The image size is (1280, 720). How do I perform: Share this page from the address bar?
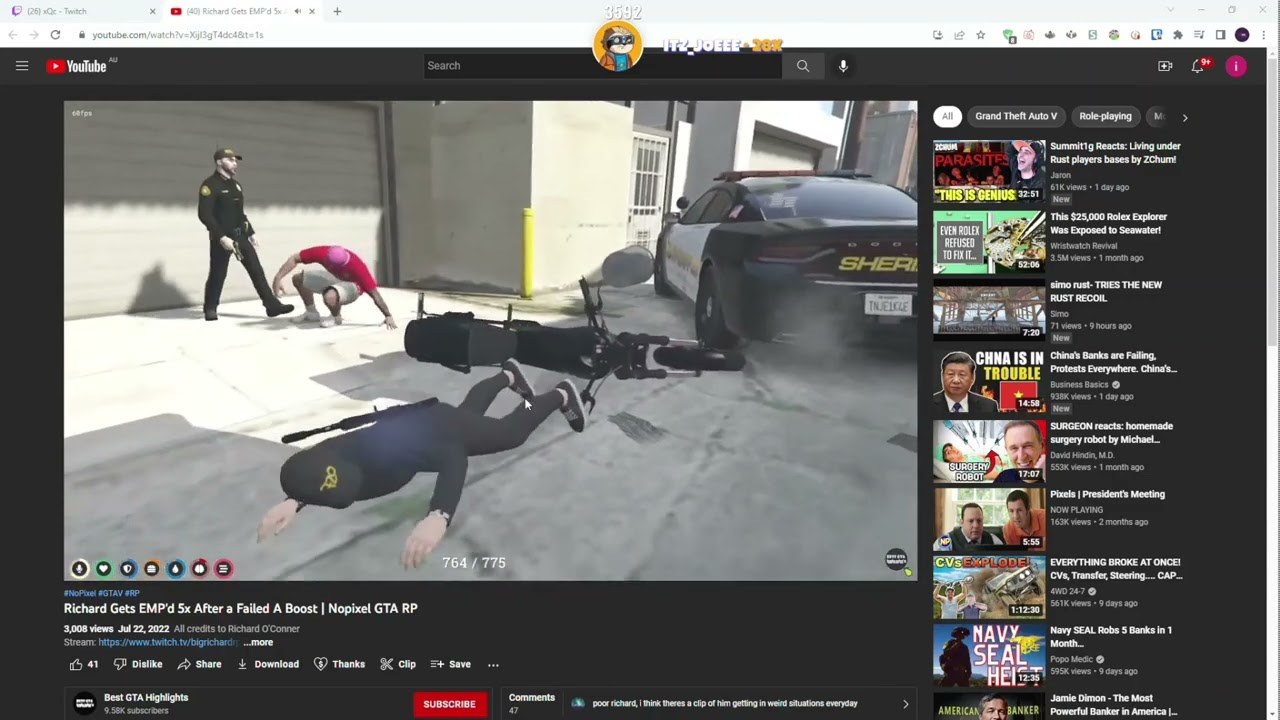(x=959, y=34)
